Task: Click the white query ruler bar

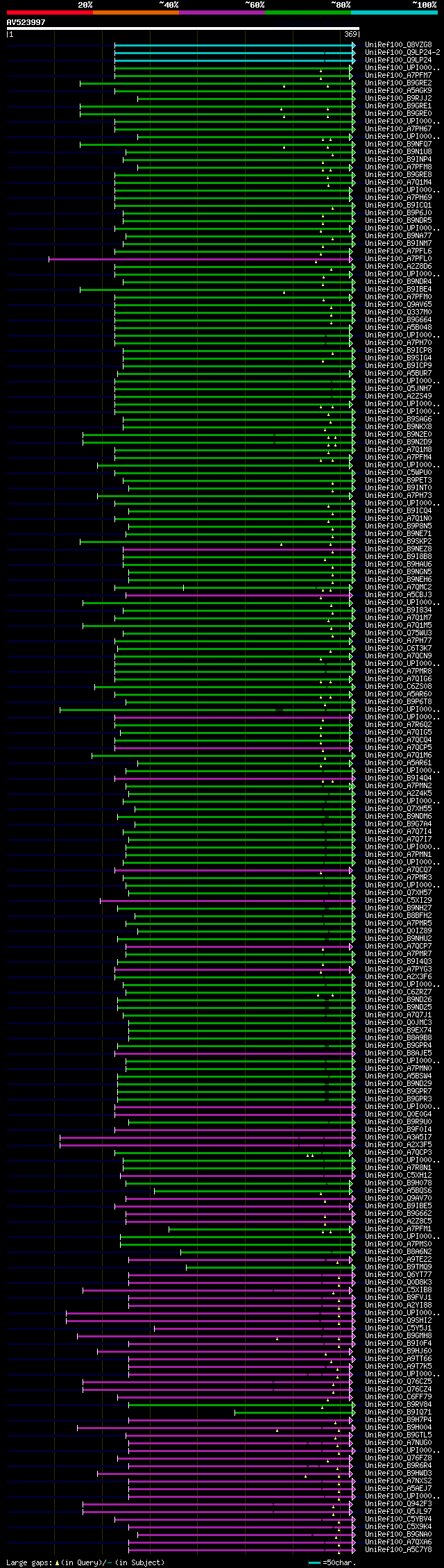Action: 183,28
